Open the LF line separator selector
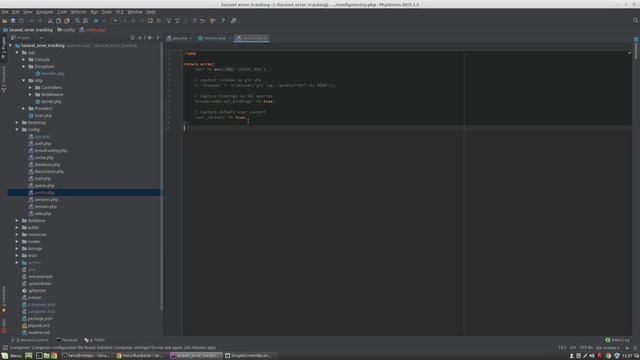Screen dimensions: 640x360 coord(573,348)
